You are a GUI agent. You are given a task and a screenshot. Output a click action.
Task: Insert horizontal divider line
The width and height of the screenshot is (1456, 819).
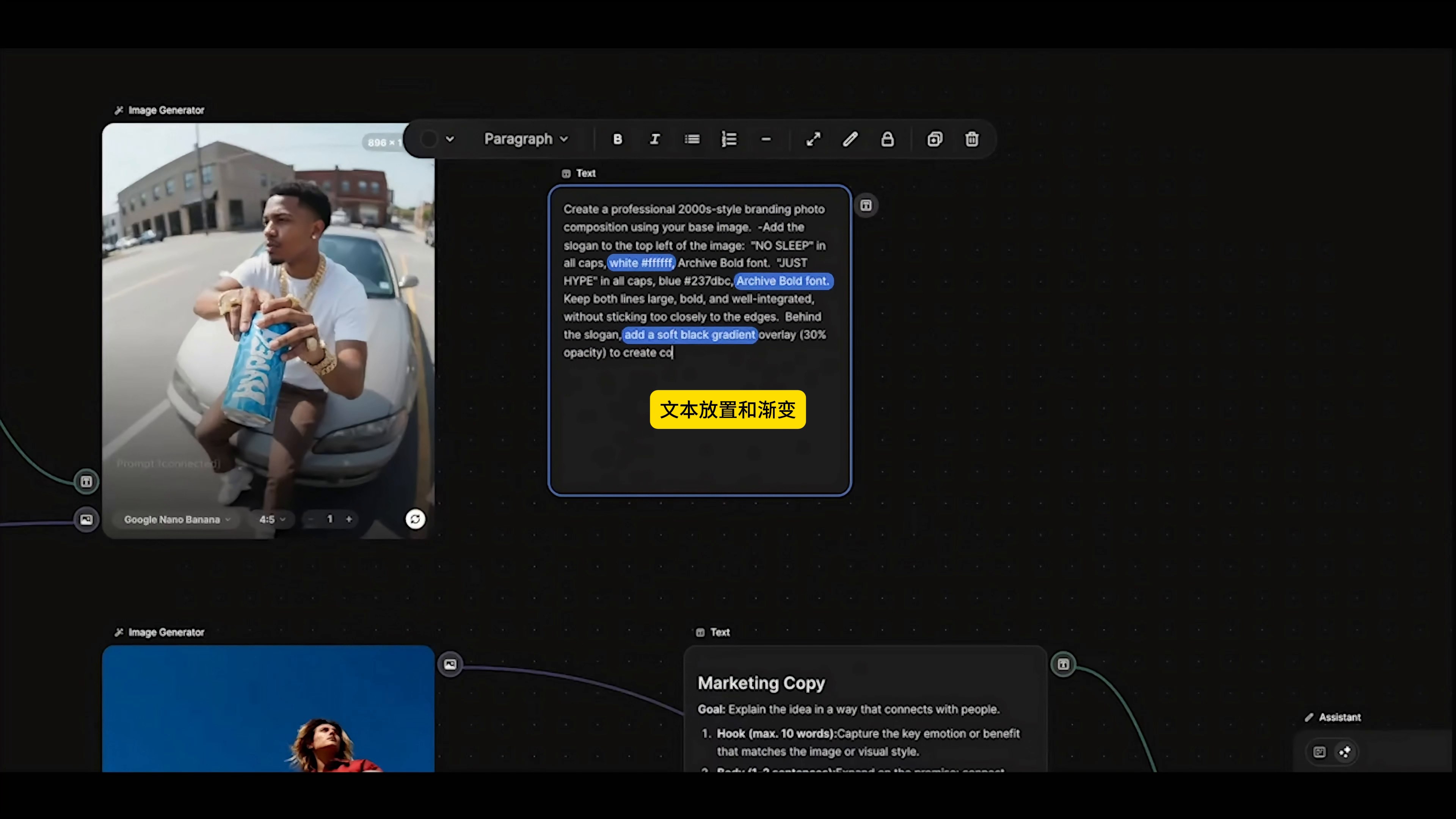click(x=766, y=139)
